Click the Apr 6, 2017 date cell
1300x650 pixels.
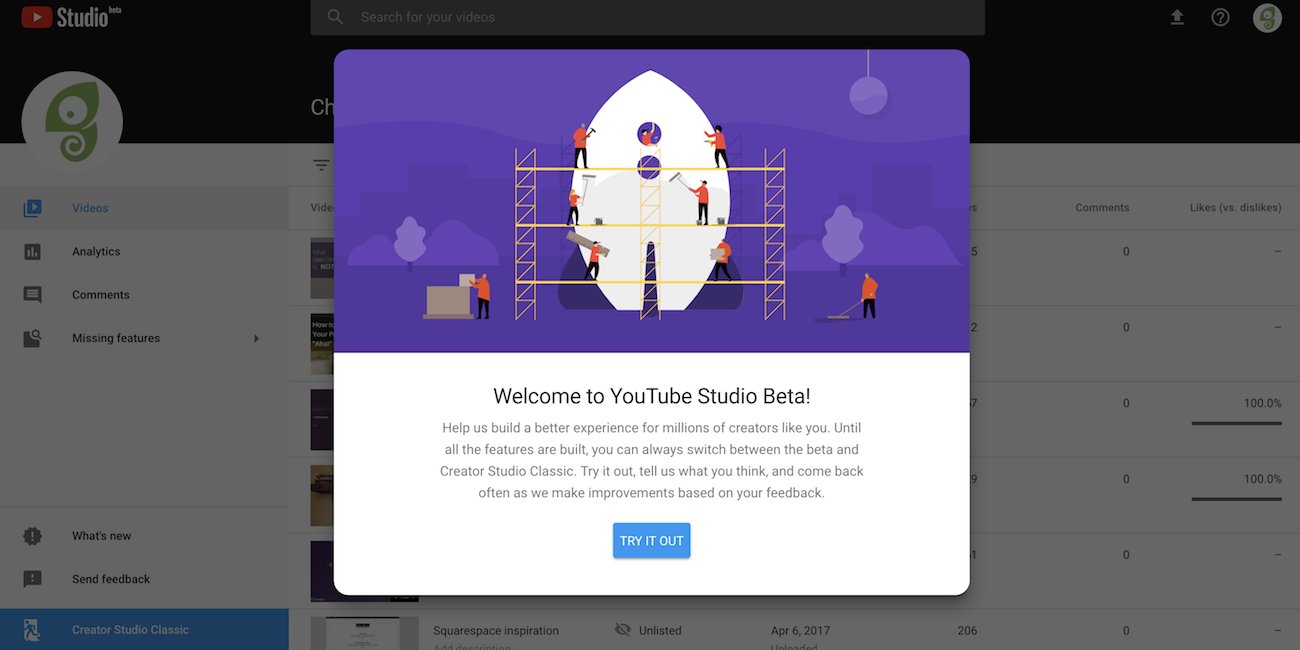(x=801, y=631)
